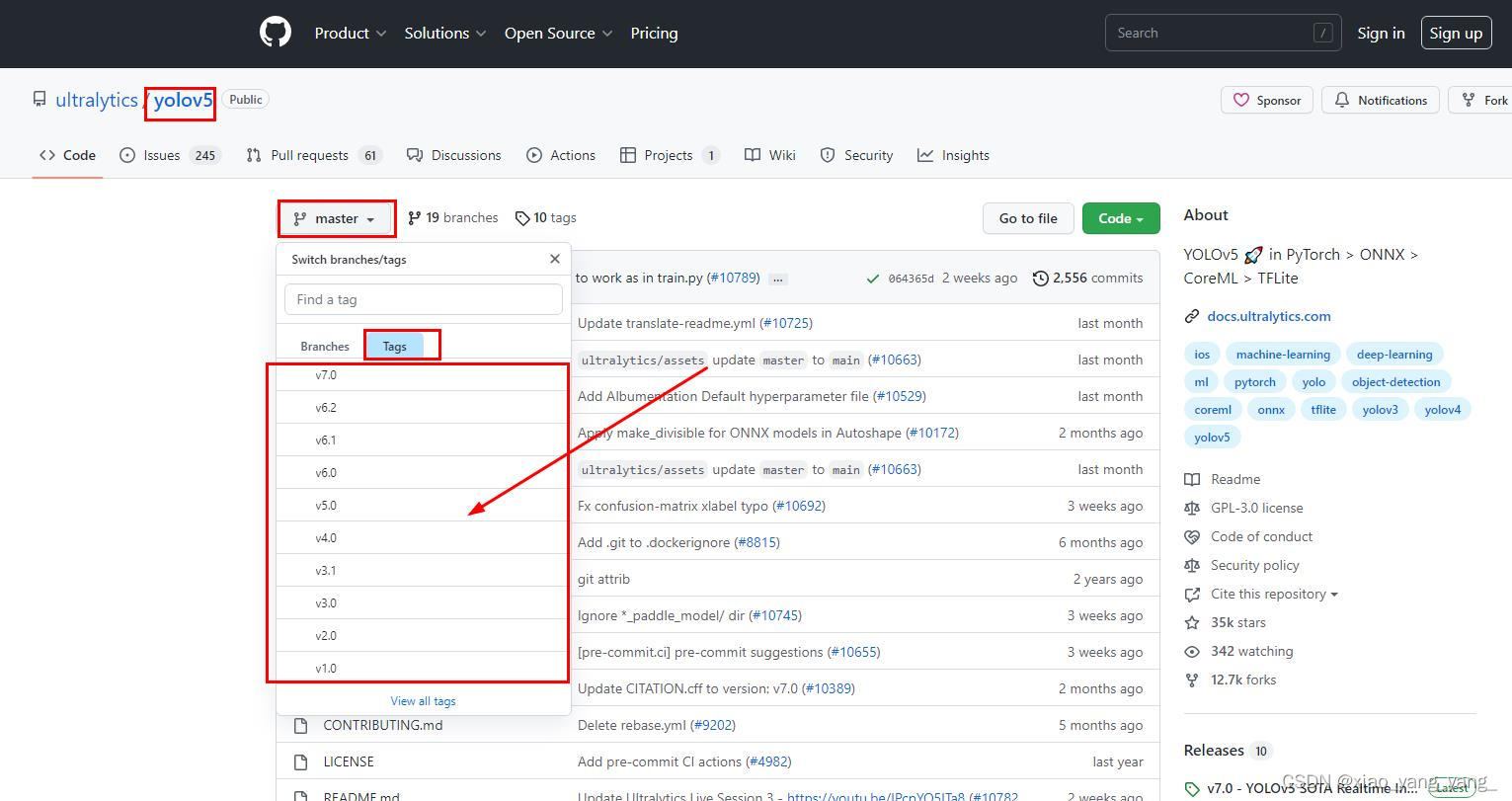Select tag v7.0
Viewport: 1512px width, 801px height.
coord(424,375)
